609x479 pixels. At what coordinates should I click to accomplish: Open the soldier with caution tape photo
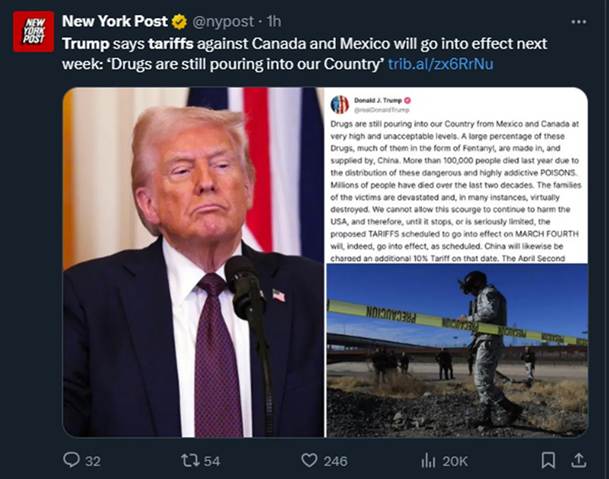click(457, 351)
